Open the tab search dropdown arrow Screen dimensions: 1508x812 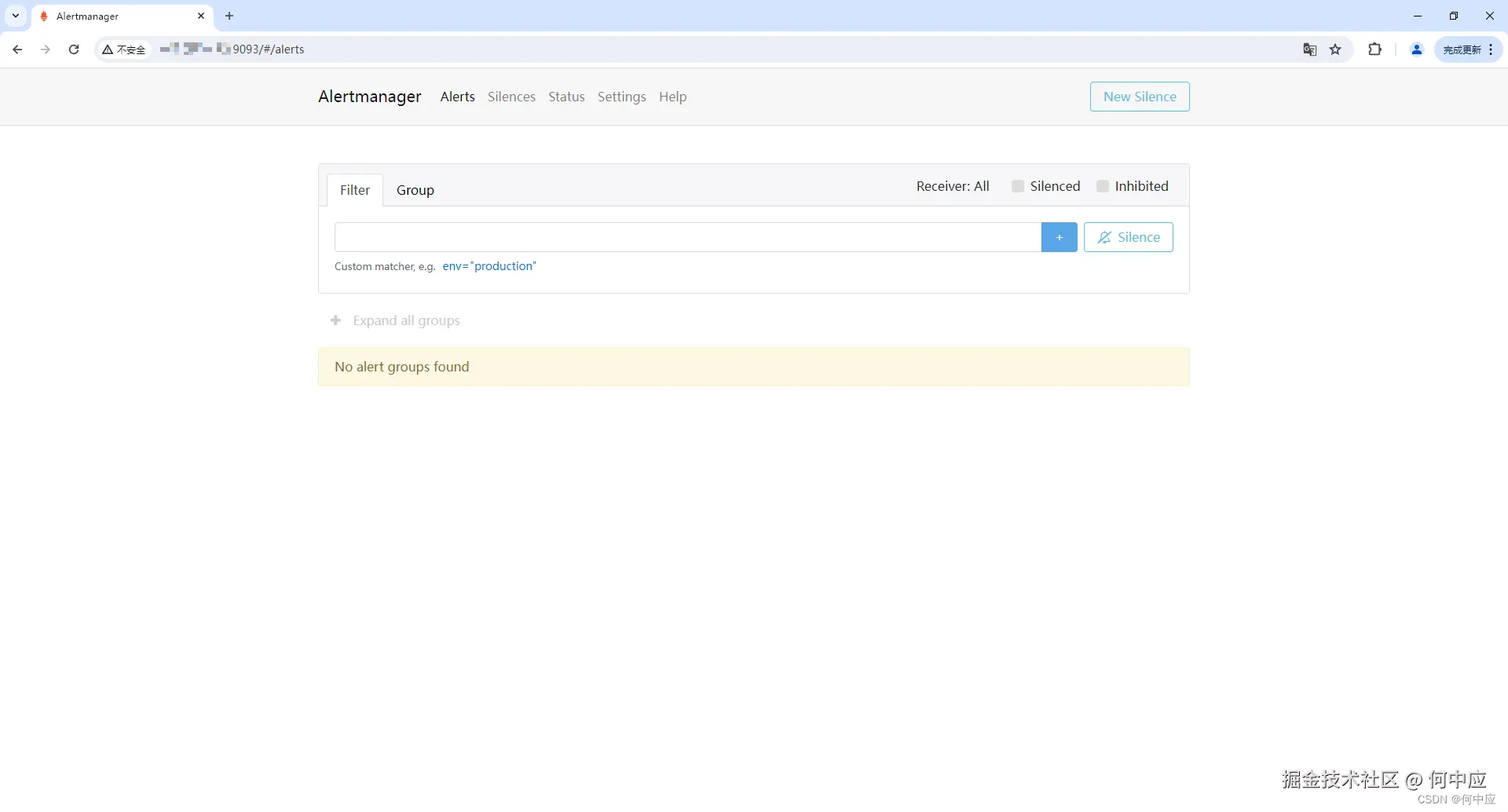tap(16, 16)
